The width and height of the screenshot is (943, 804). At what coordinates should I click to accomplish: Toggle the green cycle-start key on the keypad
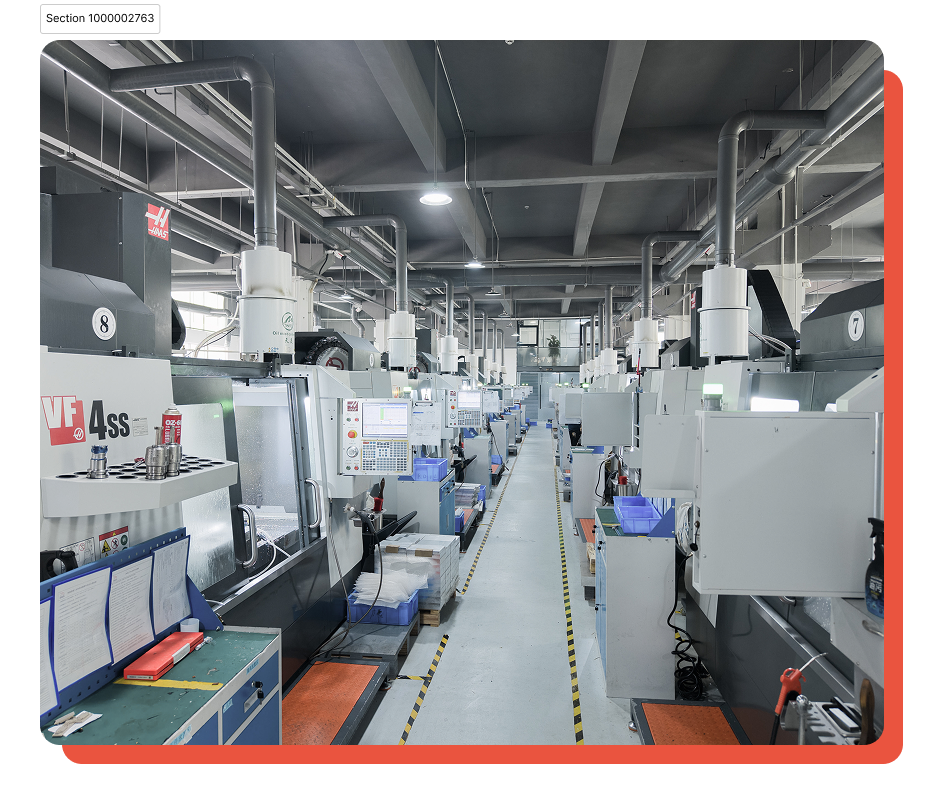(347, 467)
